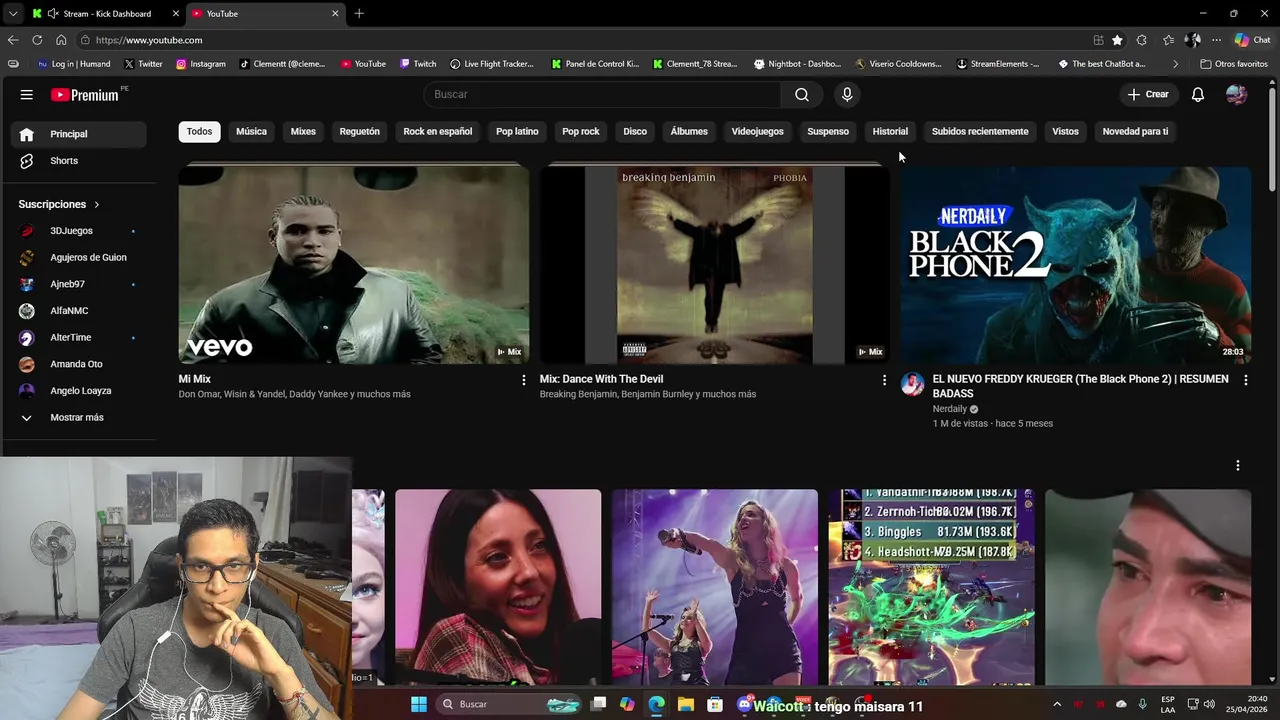Open the notifications bell
Screen dimensions: 1280x720
pyautogui.click(x=1198, y=94)
